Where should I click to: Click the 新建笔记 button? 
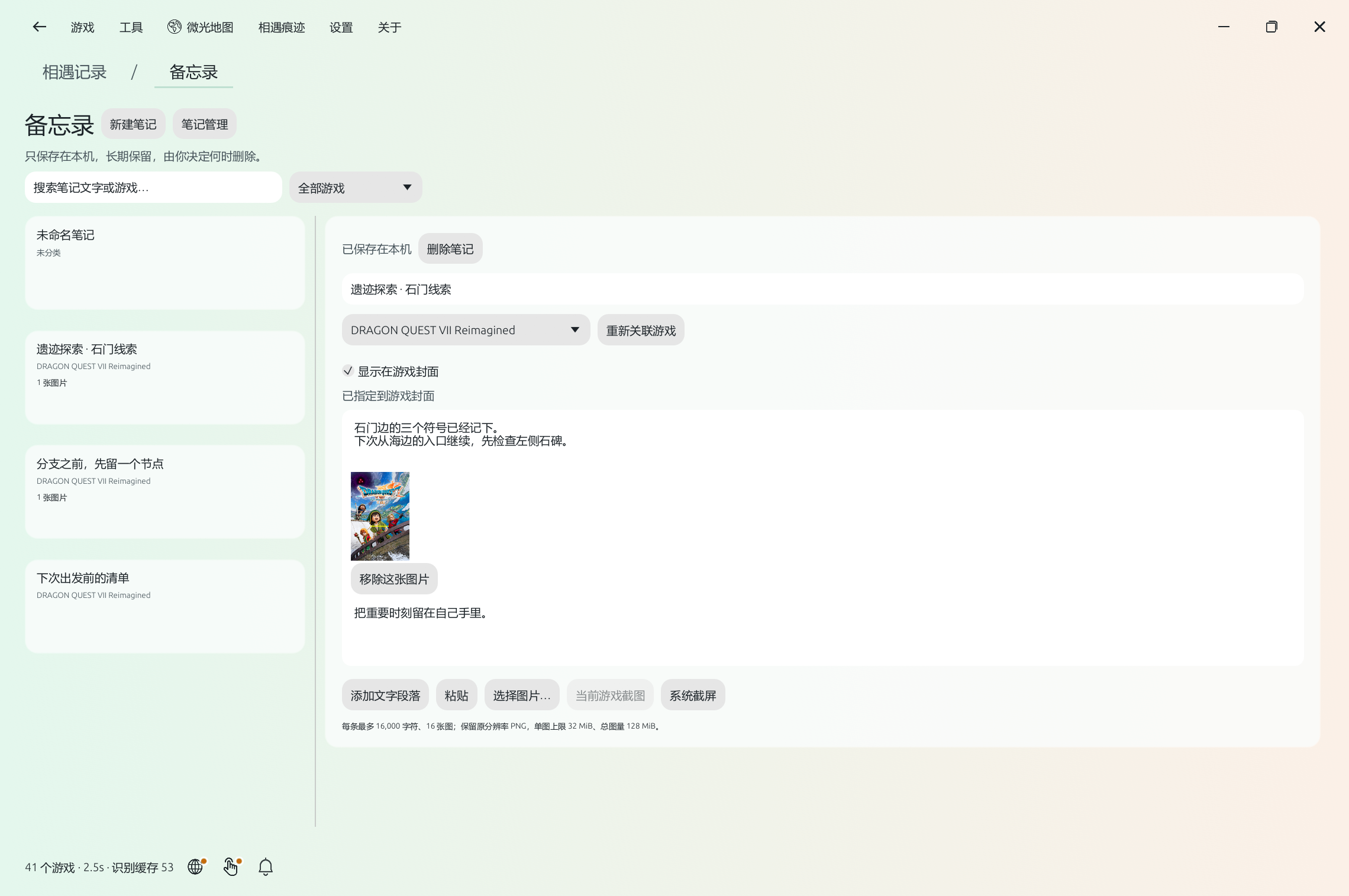tap(133, 124)
